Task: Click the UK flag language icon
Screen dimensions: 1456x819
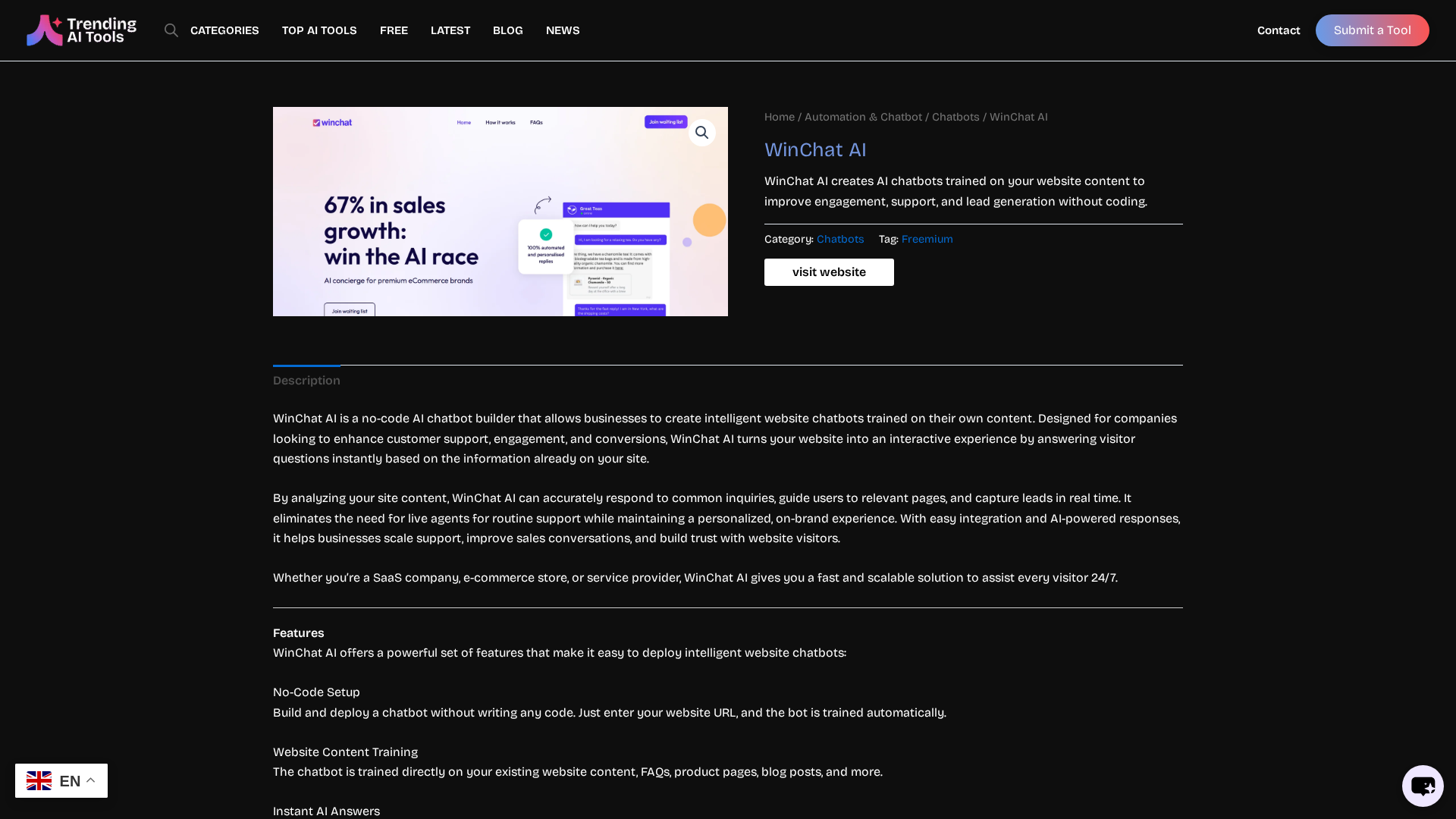Action: [39, 780]
